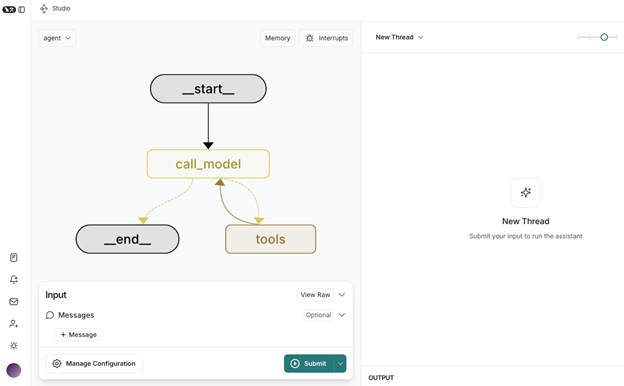Screen dimensions: 624x386
Task: Adjust the detail level slider handle
Action: [x=604, y=37]
